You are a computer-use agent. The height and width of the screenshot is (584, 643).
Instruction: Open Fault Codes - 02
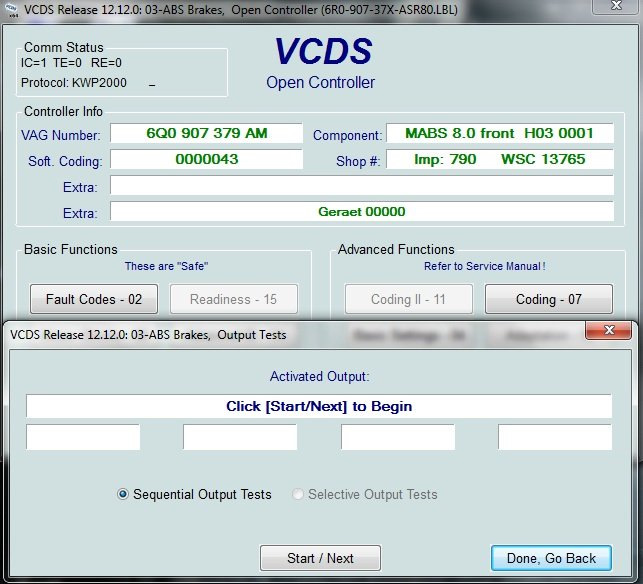[94, 299]
